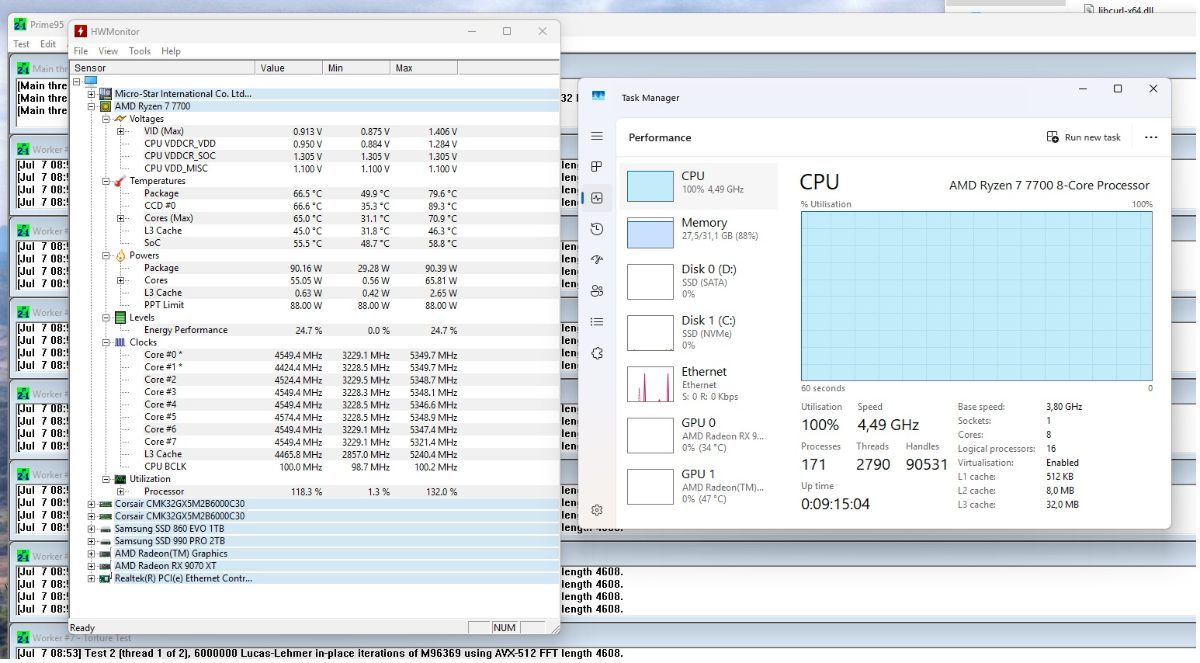The height and width of the screenshot is (663, 1200).
Task: Open Details page in Task Manager sidebar
Action: 597,322
